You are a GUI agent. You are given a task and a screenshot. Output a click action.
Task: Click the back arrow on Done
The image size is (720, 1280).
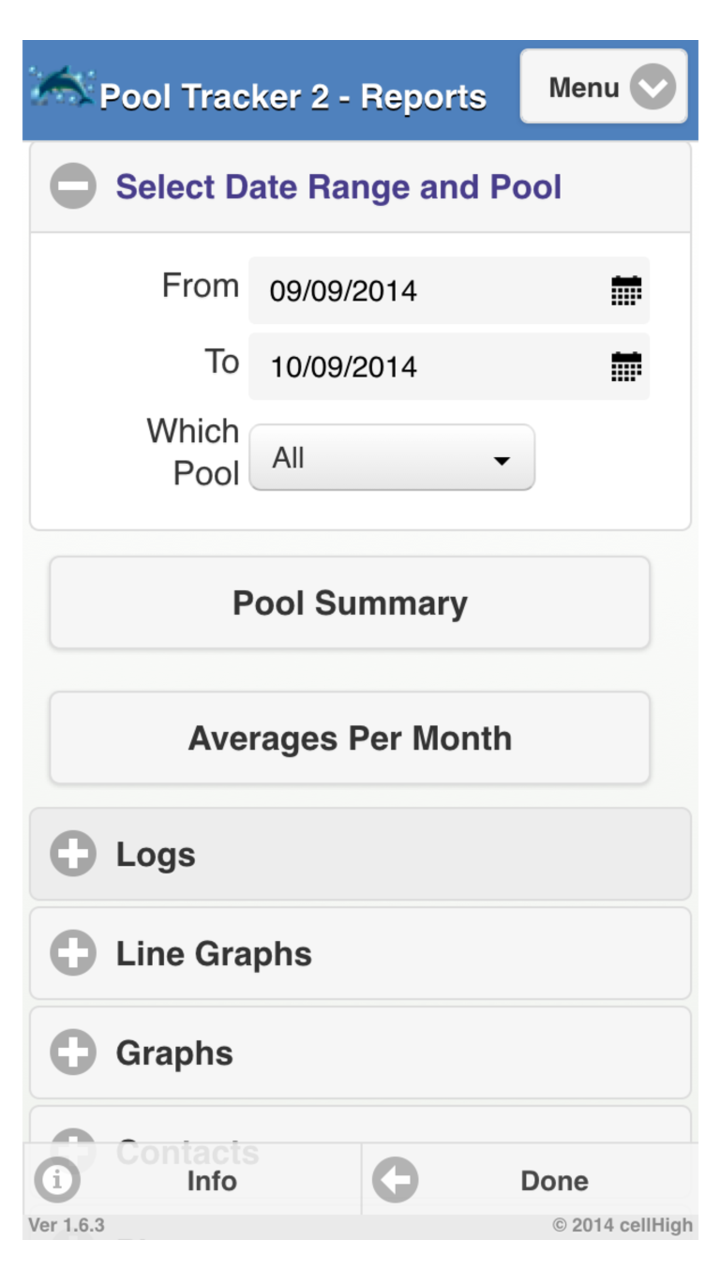394,1180
